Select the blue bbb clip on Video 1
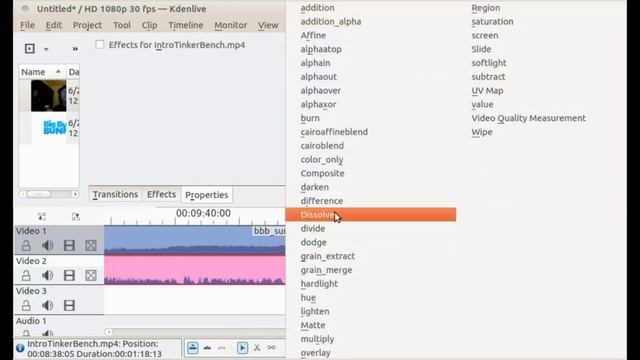The image size is (640, 360). (x=195, y=240)
